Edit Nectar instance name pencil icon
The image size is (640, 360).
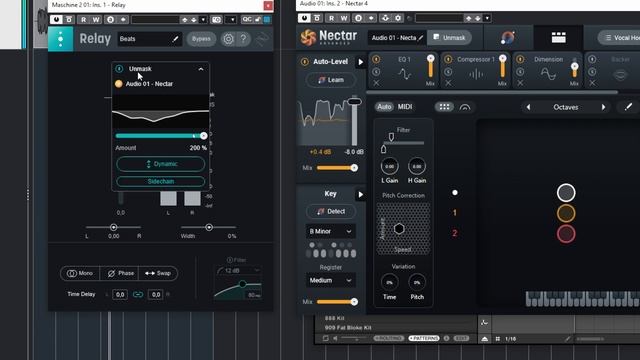pyautogui.click(x=420, y=38)
